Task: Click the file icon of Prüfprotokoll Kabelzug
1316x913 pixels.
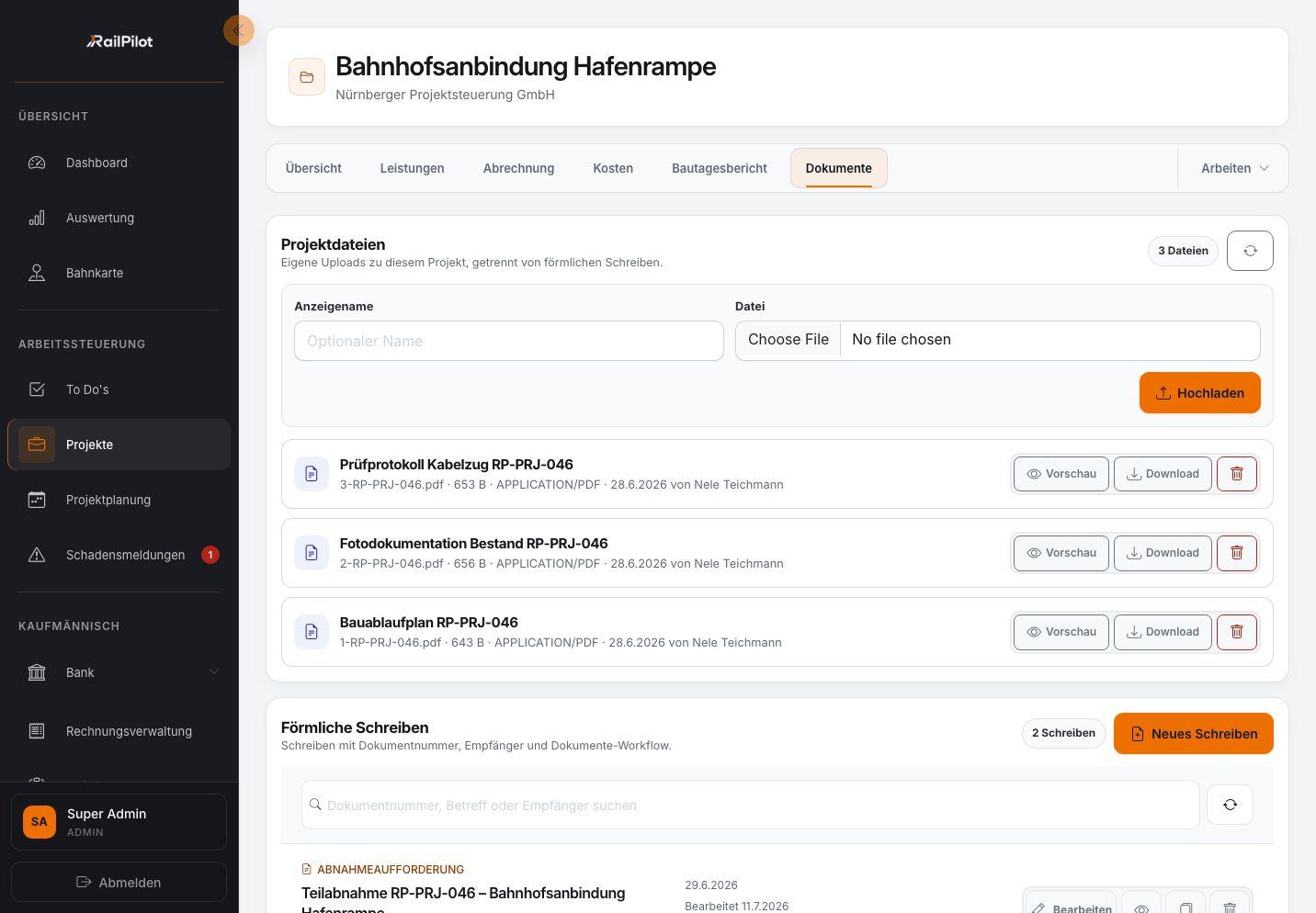Action: point(312,474)
